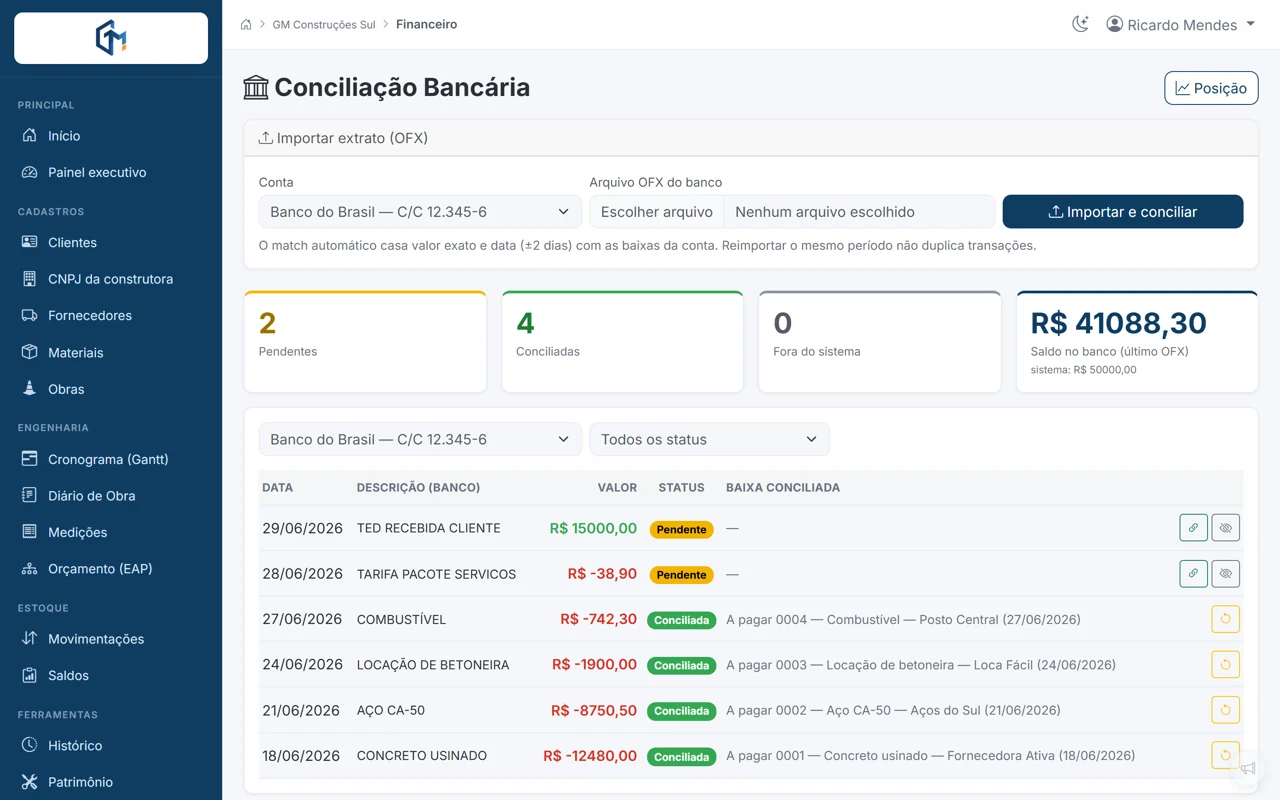Screen dimensions: 1280x800
Task: Undo reconciliation of CONCRETO USINADO row
Action: (1226, 756)
